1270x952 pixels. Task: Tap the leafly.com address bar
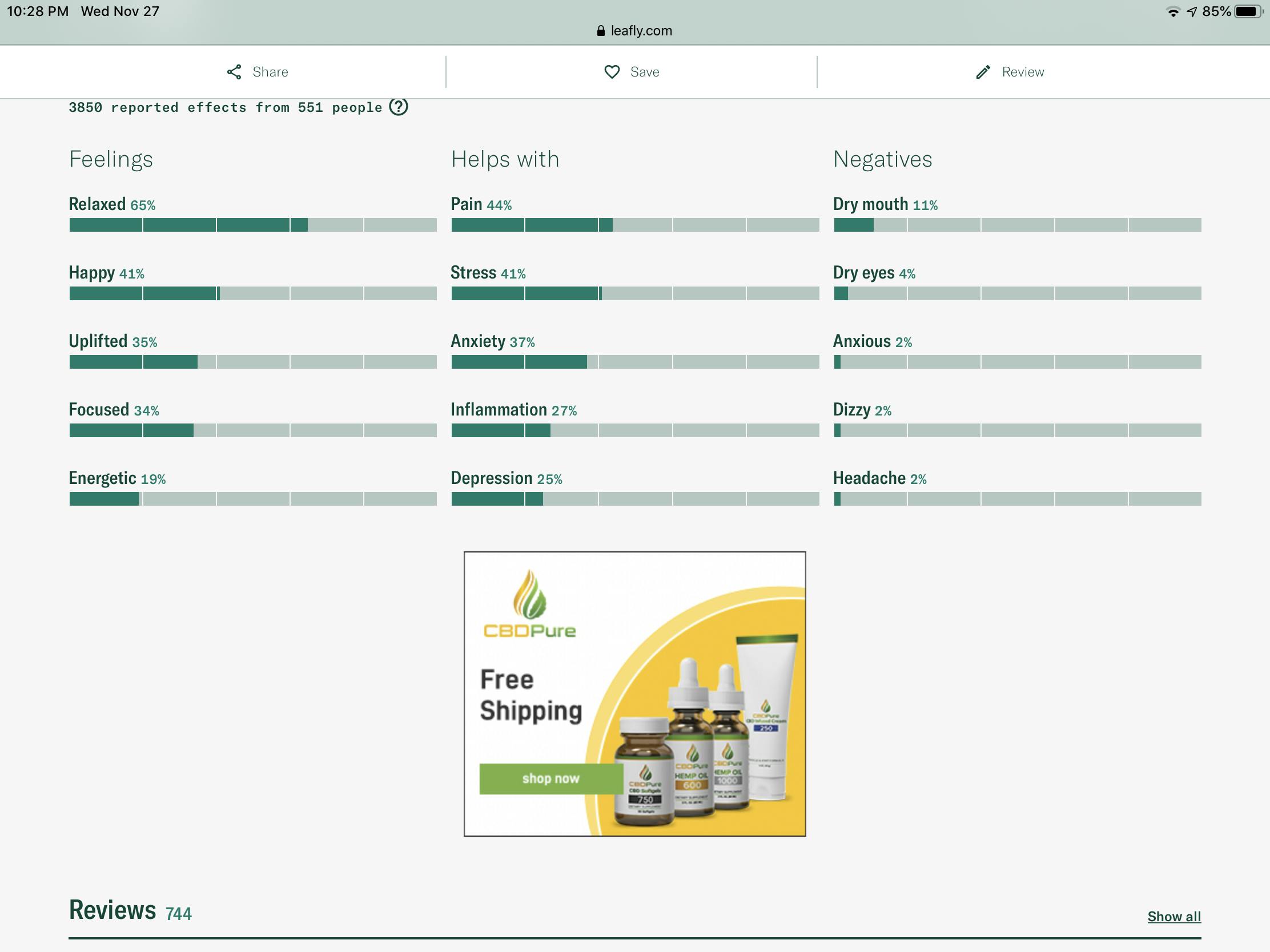click(641, 31)
